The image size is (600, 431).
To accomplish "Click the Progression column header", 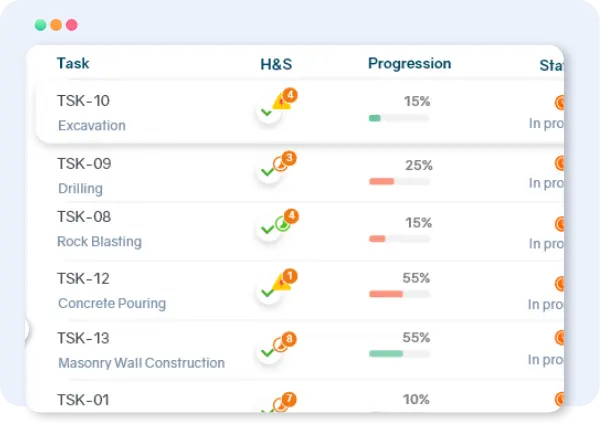I will pyautogui.click(x=409, y=64).
